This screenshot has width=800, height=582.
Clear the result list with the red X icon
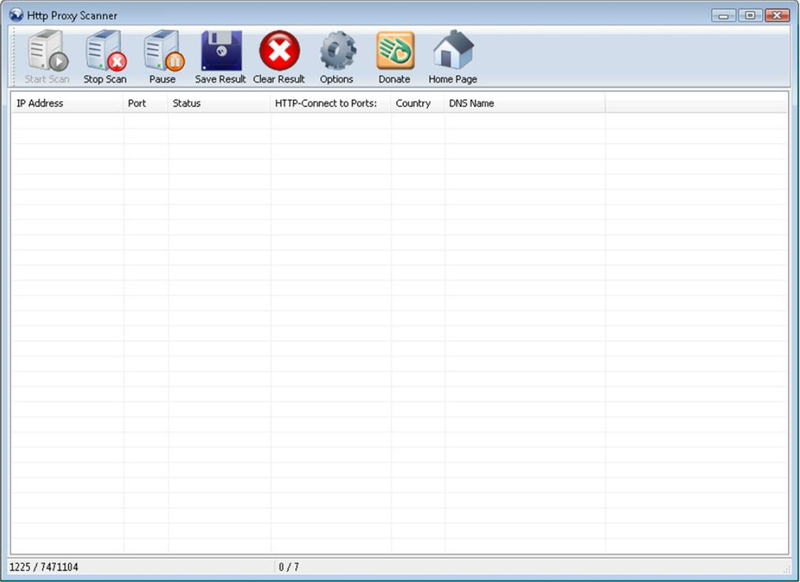(279, 56)
